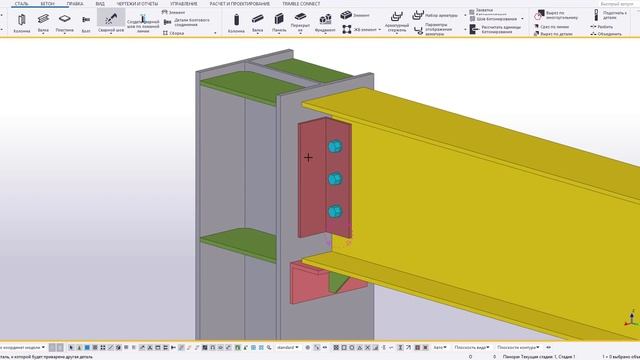Select the concrete Балка tool
Viewport: 640px width, 360px height.
pos(258,23)
